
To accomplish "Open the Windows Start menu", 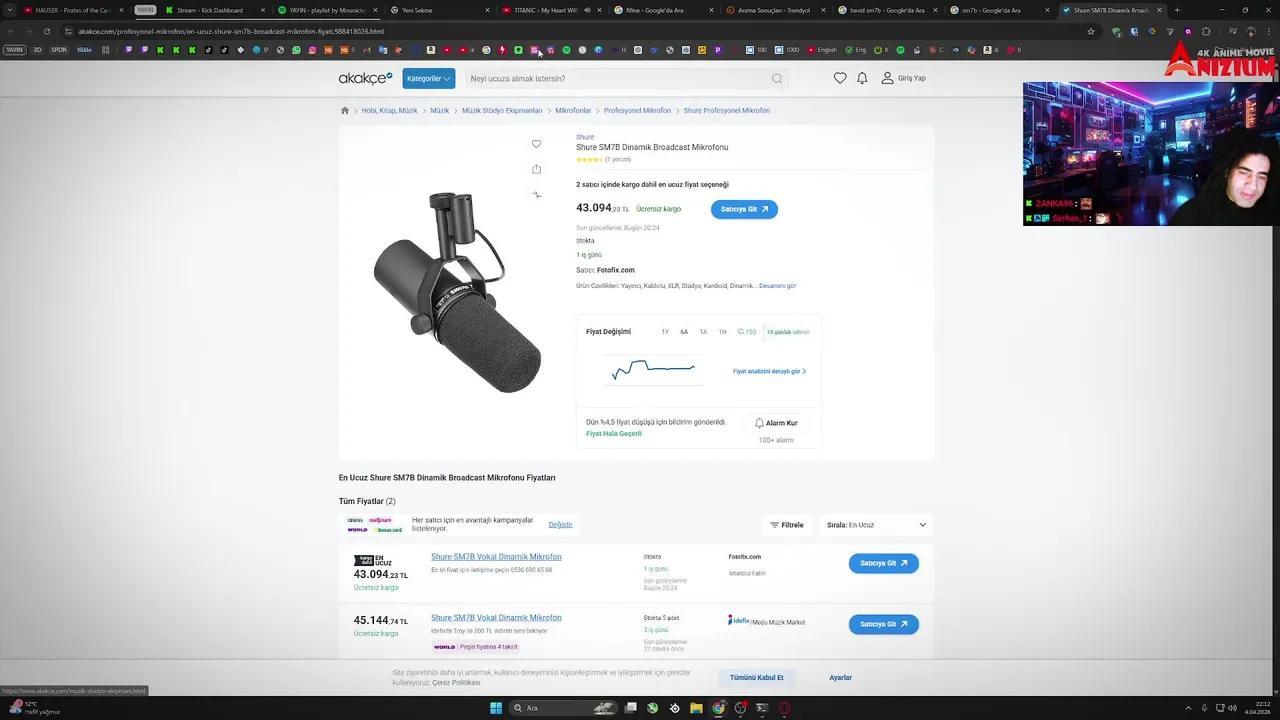I will pos(496,708).
